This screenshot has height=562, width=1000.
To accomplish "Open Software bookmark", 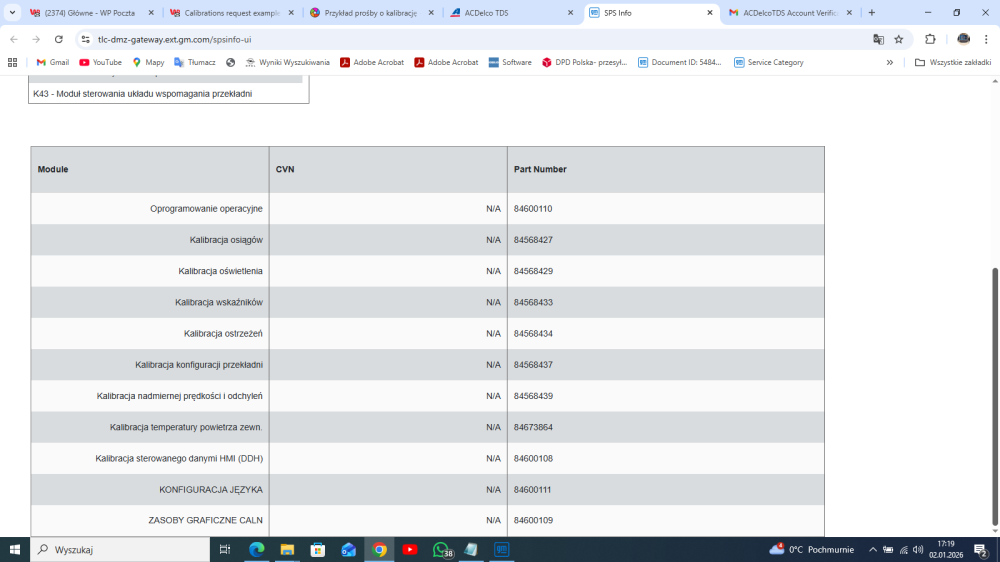I will pyautogui.click(x=510, y=63).
